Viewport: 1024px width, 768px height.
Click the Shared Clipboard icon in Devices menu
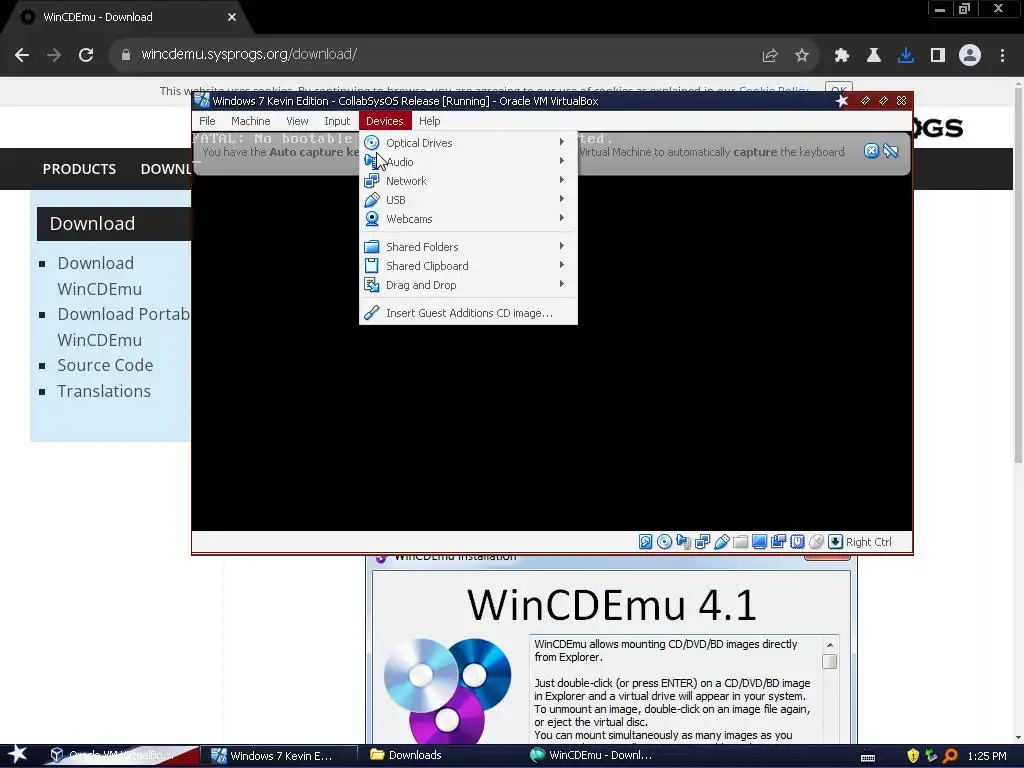(372, 266)
